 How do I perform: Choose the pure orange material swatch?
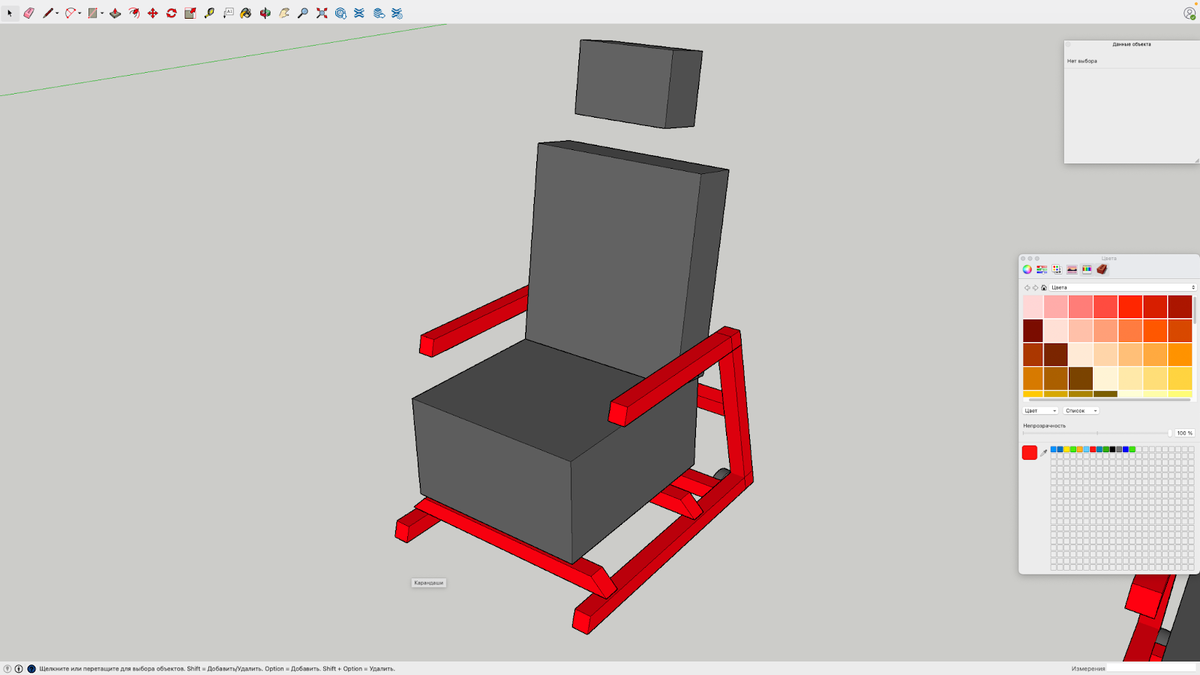click(x=1180, y=354)
